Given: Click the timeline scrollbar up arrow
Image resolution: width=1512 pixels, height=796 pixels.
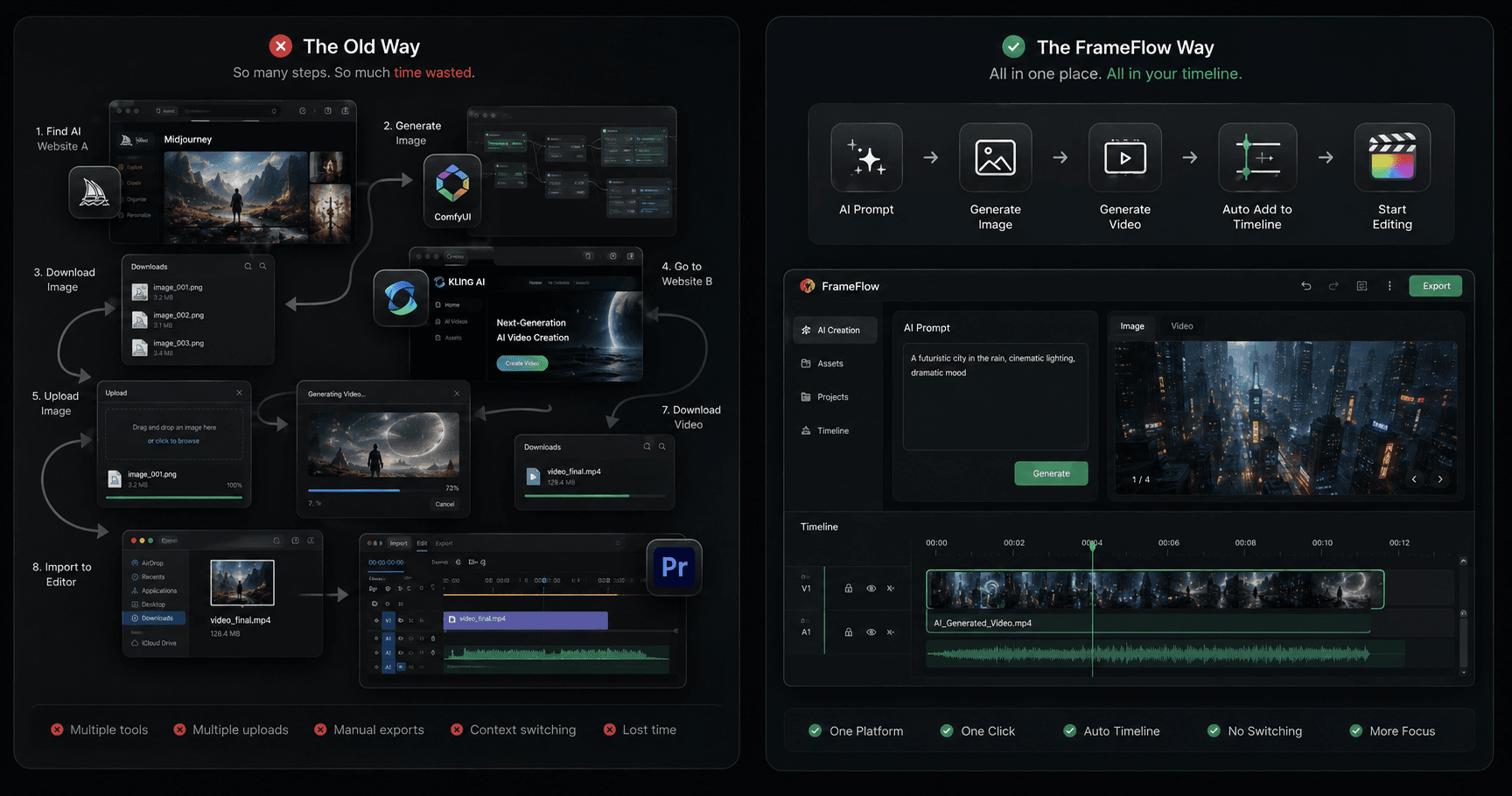Looking at the screenshot, I should [x=1463, y=562].
